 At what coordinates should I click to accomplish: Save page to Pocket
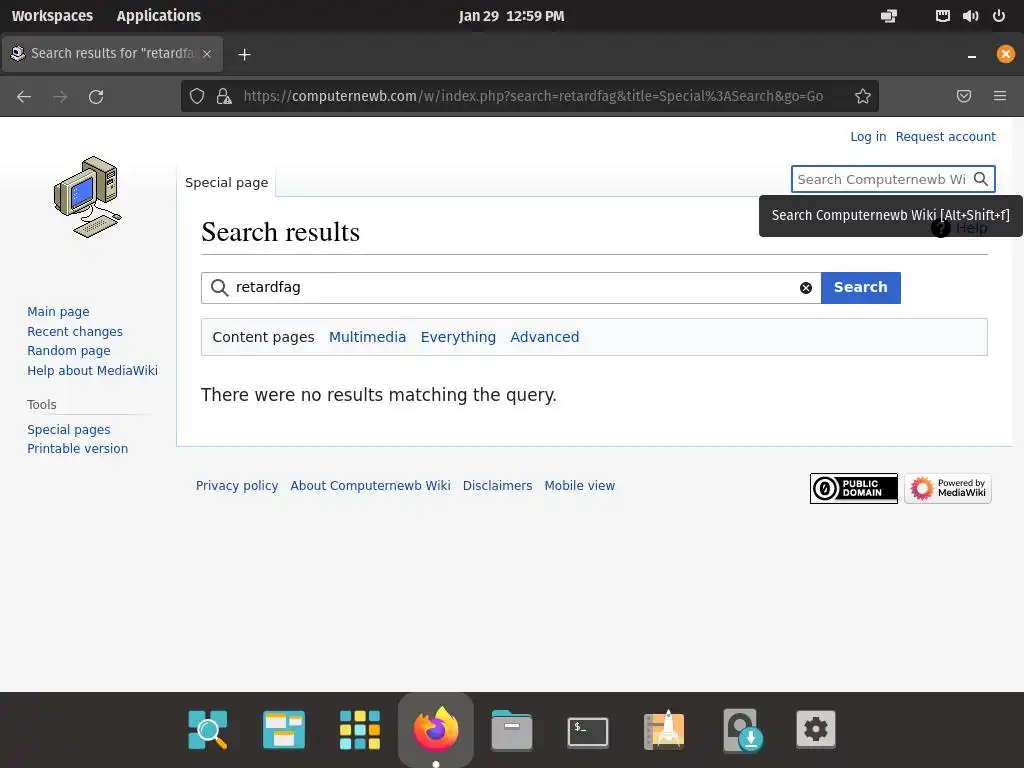964,97
